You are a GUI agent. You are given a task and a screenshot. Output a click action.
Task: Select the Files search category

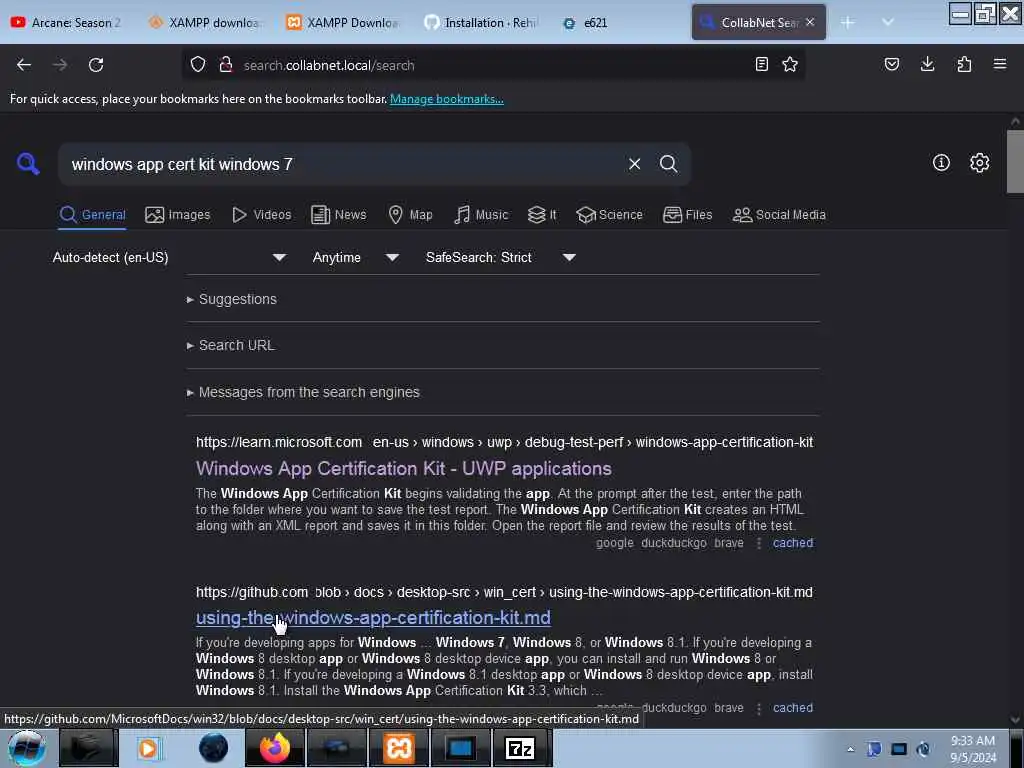(x=688, y=215)
